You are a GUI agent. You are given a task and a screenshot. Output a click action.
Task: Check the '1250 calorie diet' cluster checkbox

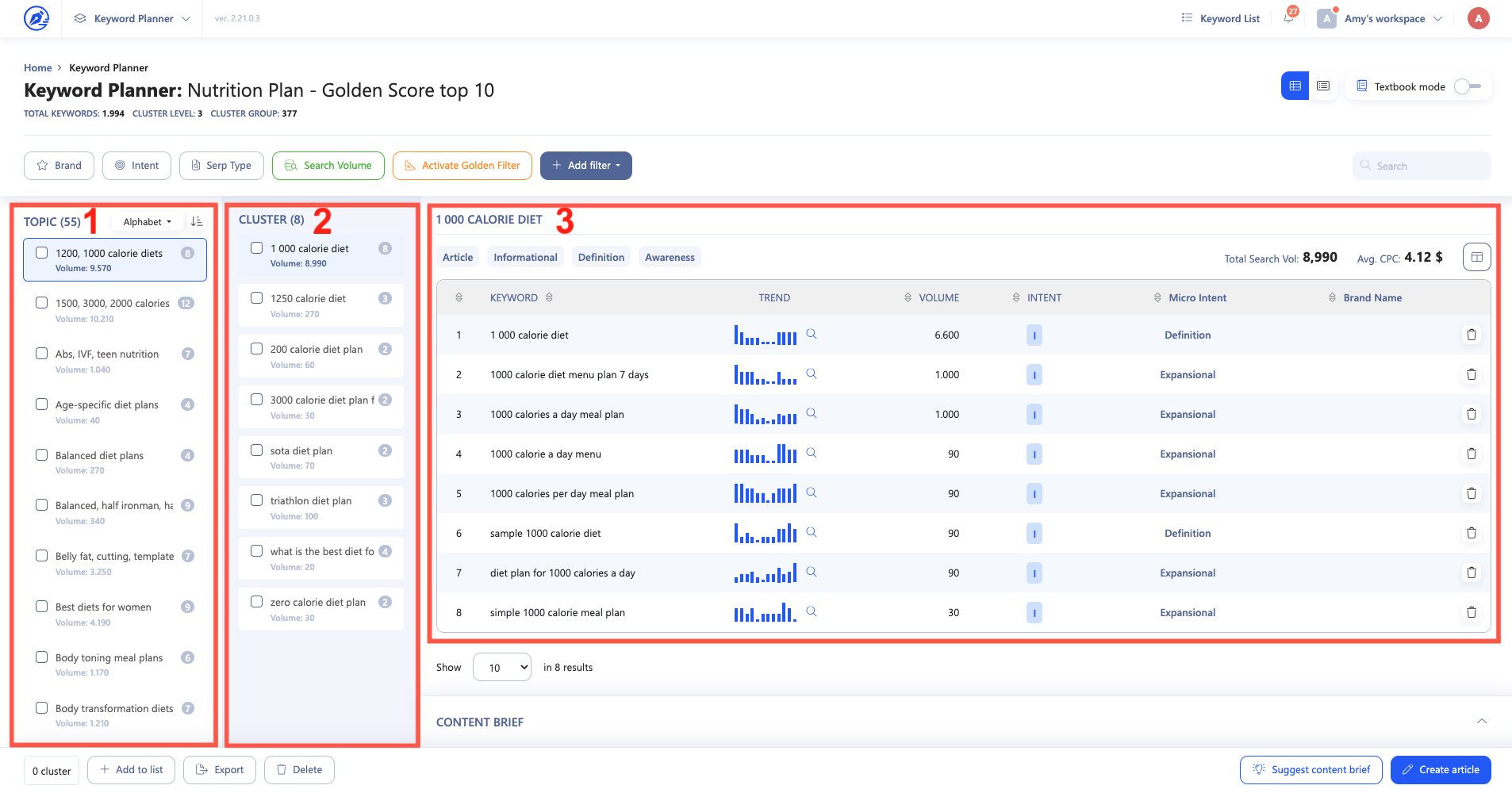(x=257, y=298)
